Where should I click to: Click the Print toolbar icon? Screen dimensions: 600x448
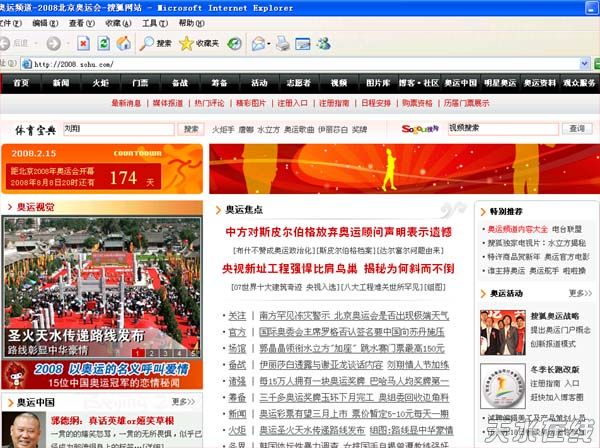click(283, 43)
